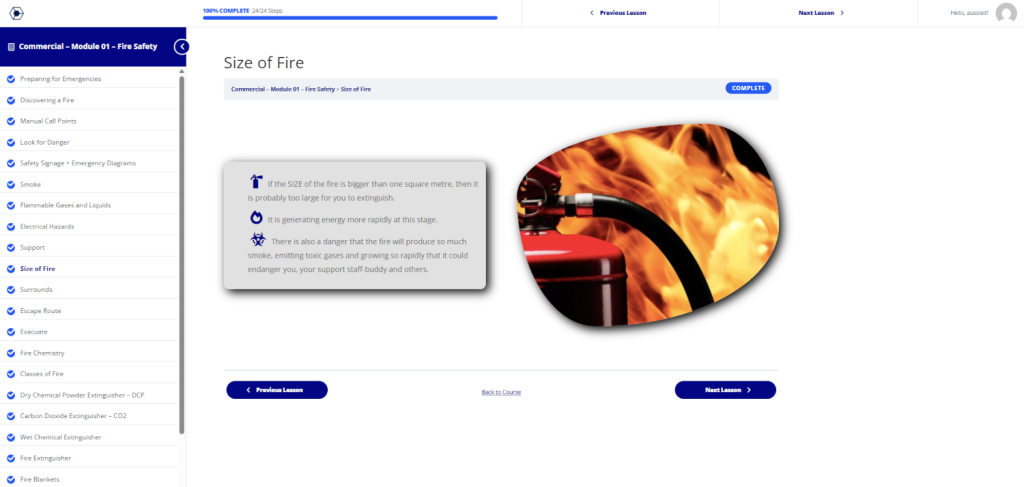Click the checkmark next to Evacuate

(10, 332)
